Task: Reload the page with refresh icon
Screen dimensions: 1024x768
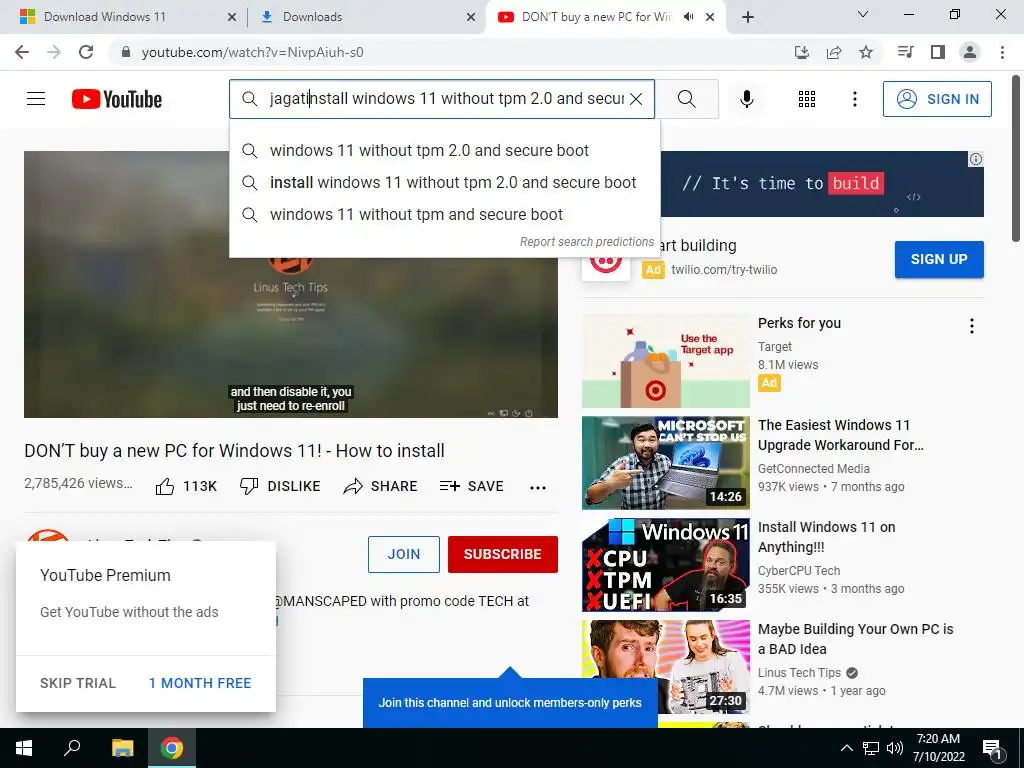Action: pos(86,52)
